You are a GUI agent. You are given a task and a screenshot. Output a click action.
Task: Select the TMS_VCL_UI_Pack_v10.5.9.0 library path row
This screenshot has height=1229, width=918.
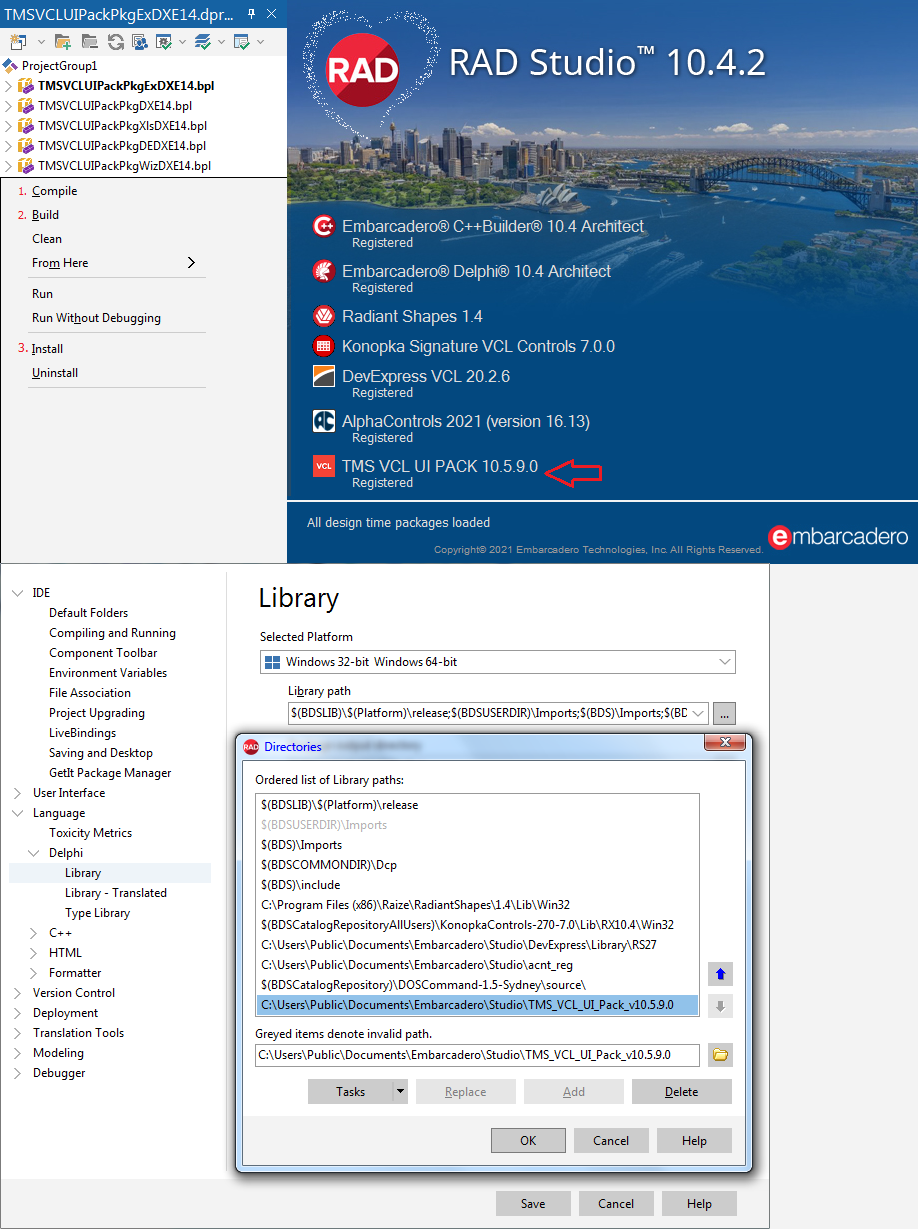(477, 1005)
